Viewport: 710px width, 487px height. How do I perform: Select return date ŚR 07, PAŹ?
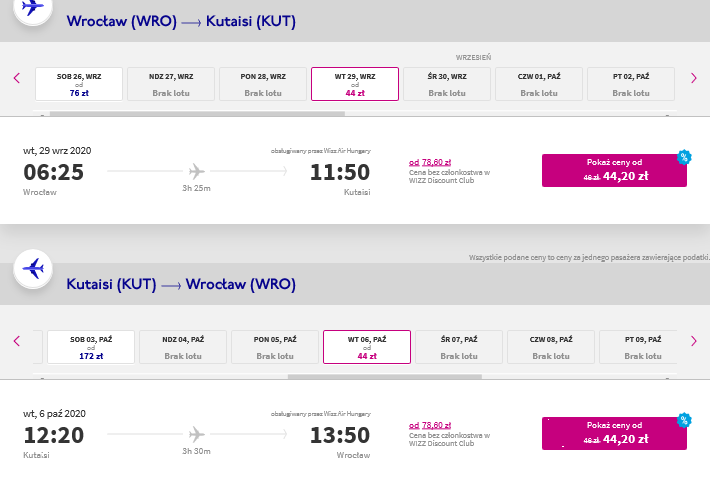click(x=459, y=347)
